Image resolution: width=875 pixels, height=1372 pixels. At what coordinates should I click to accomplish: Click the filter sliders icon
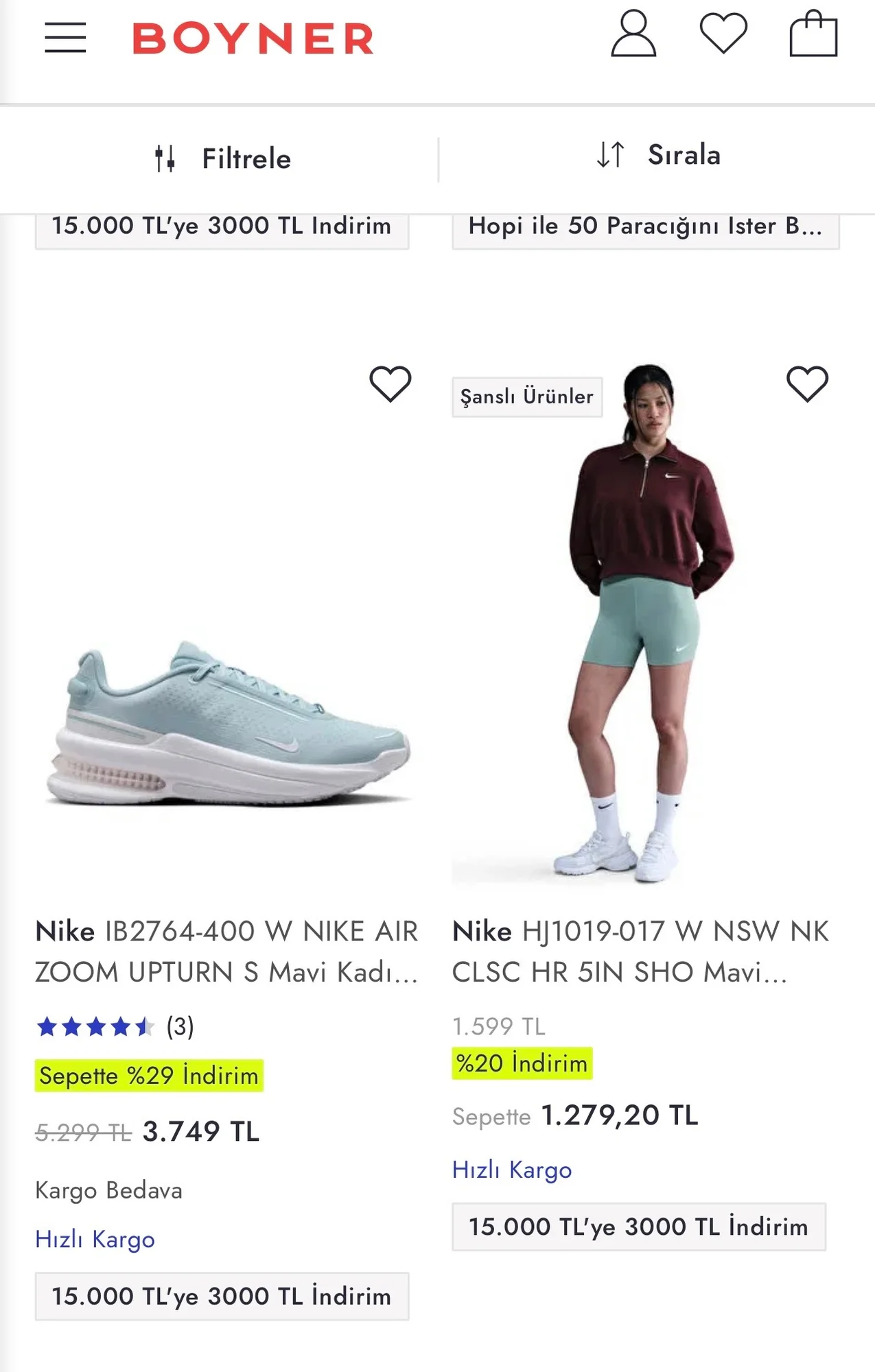coord(165,158)
